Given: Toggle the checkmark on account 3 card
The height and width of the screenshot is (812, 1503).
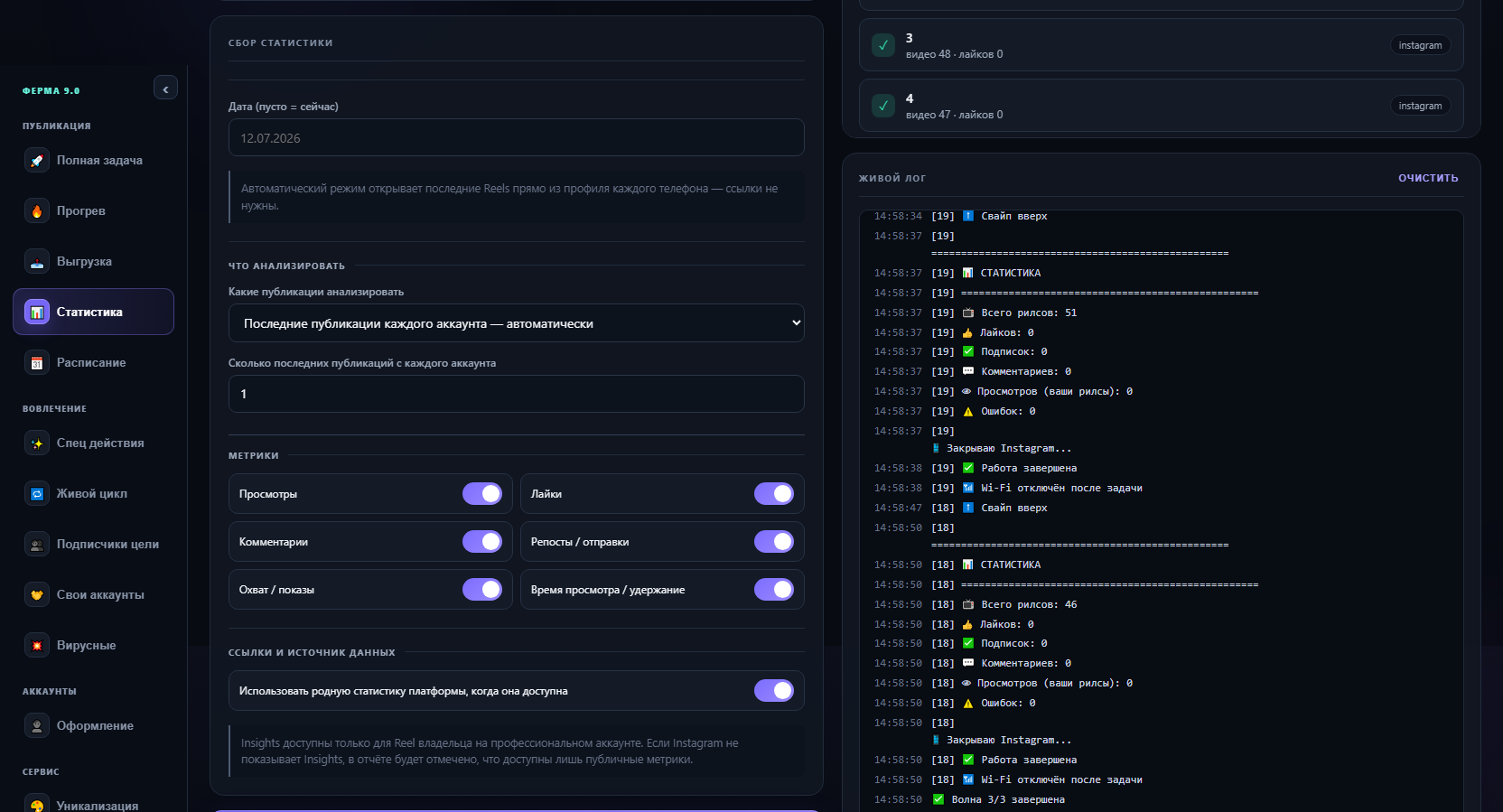Looking at the screenshot, I should pos(883,45).
